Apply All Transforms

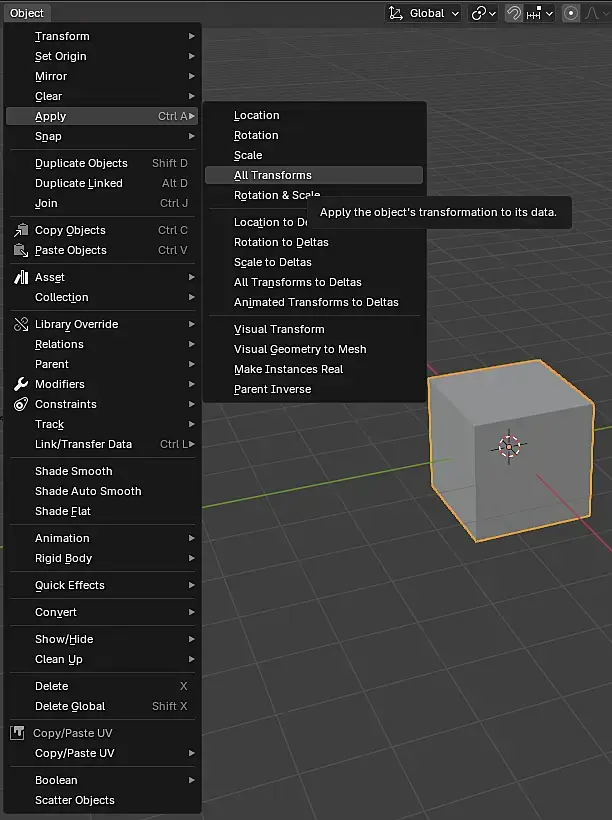pyautogui.click(x=314, y=175)
